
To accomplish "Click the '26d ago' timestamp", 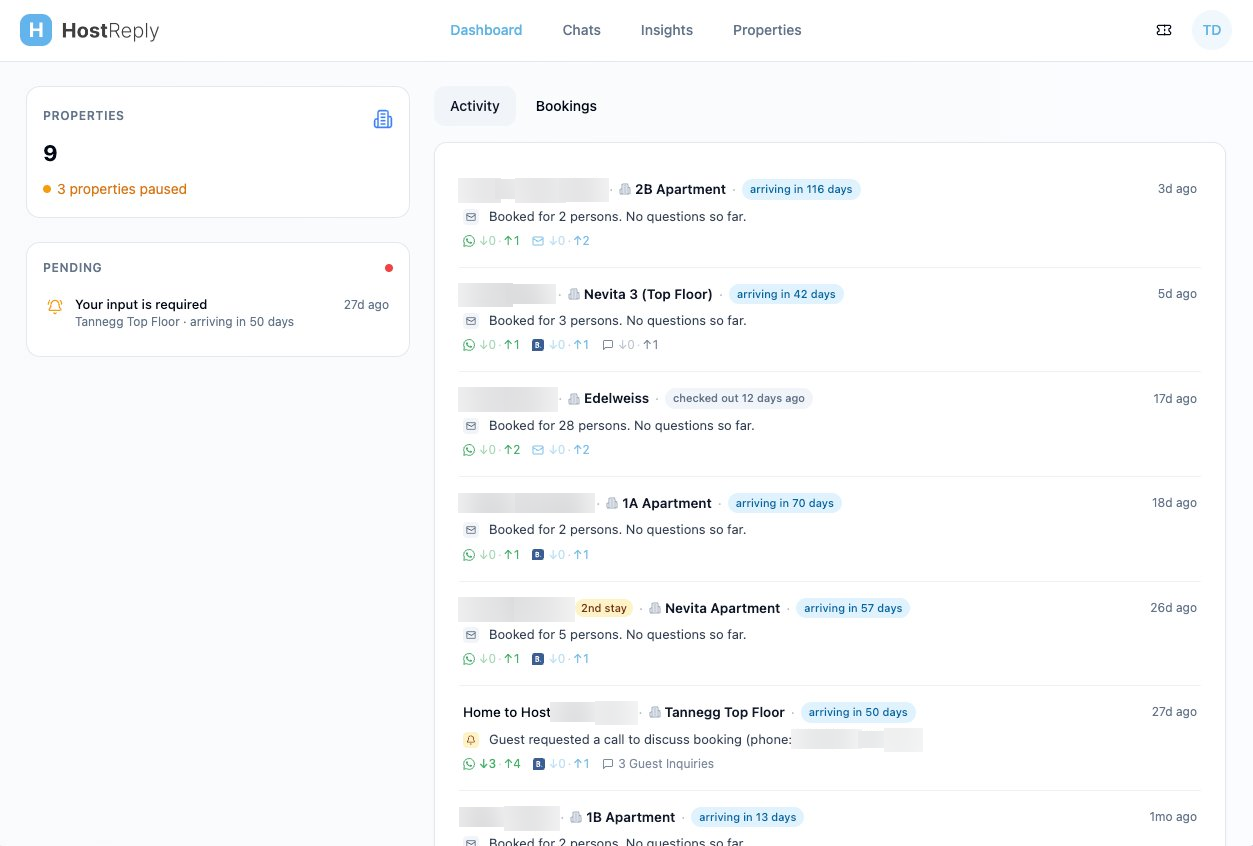I will coord(1173,608).
